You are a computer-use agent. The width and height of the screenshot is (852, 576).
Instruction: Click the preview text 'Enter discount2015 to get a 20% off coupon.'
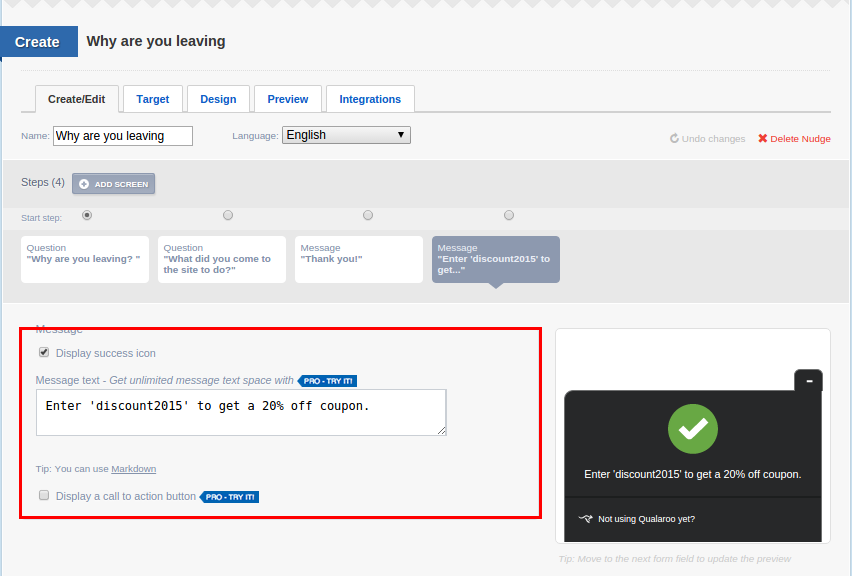click(693, 474)
